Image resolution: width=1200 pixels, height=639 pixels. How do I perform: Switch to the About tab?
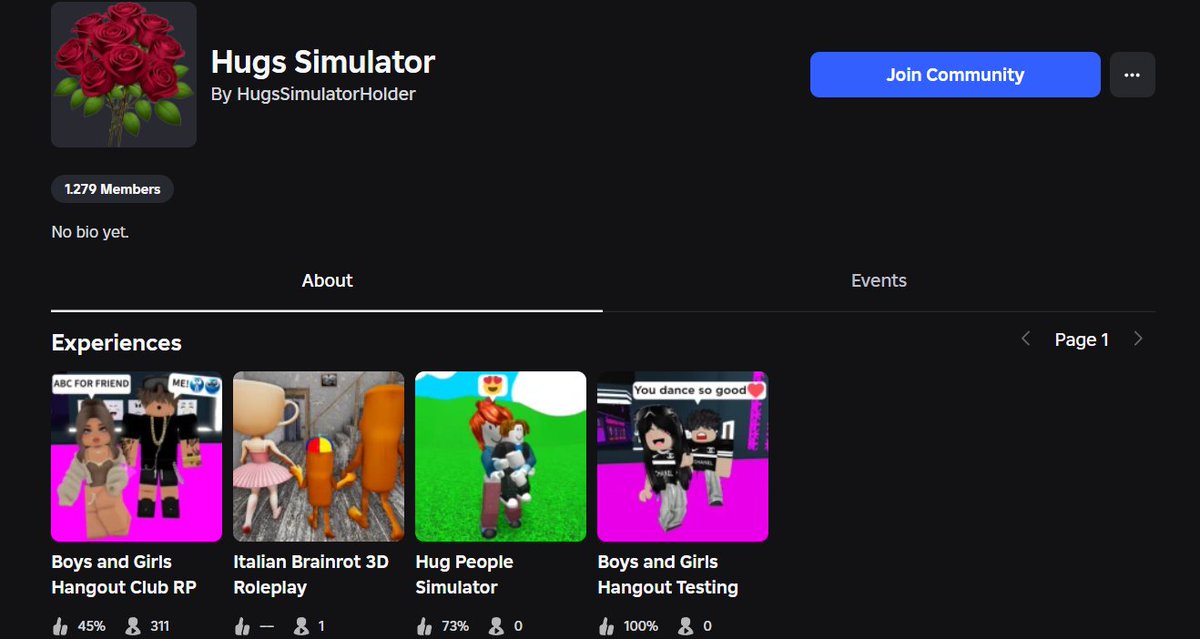(x=327, y=281)
